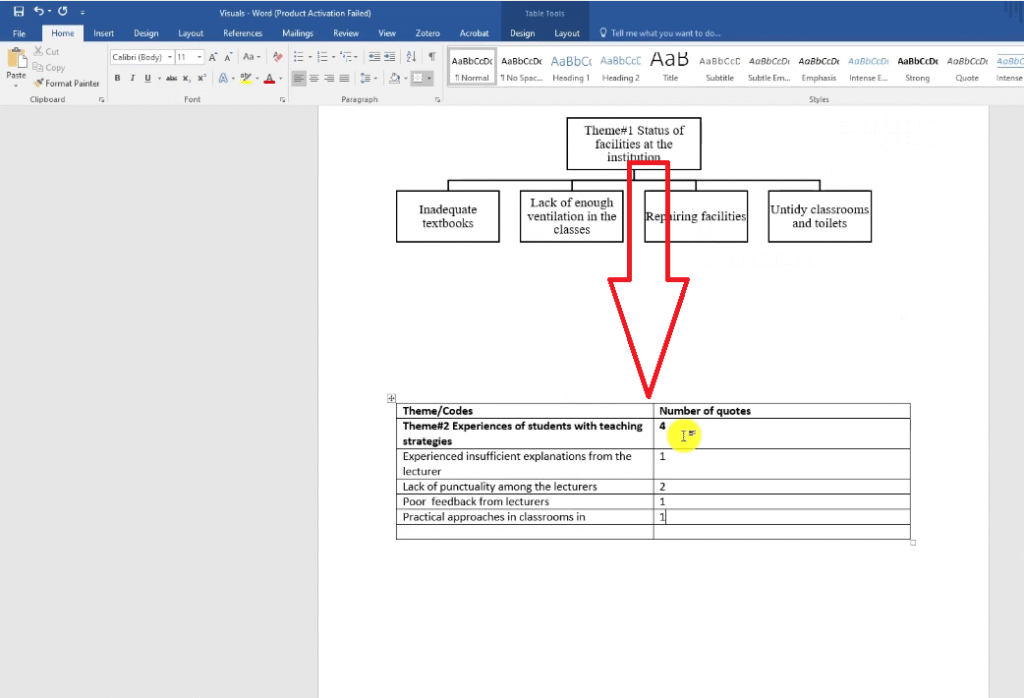This screenshot has height=698, width=1024.
Task: Increase the paragraph indent
Action: pos(389,57)
